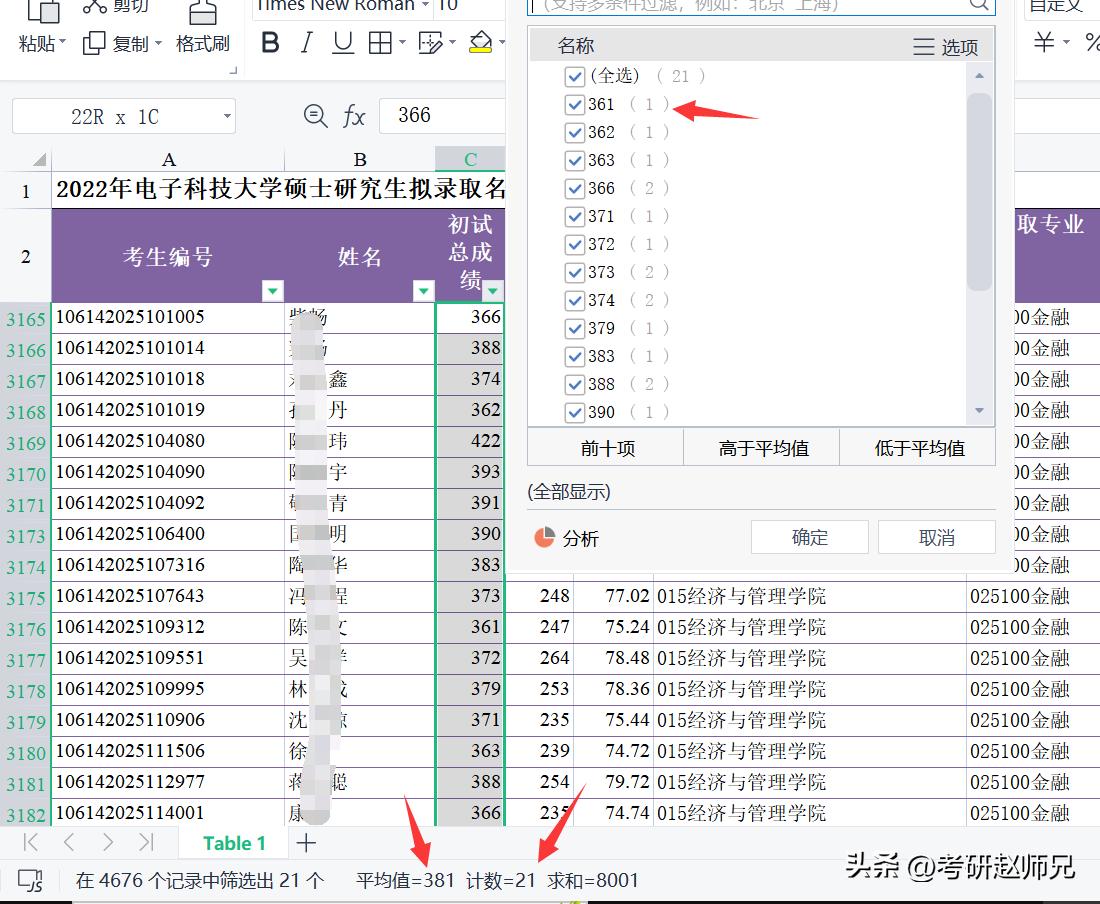Click the 格式刷 (Format Painter) icon
The image size is (1100, 904).
pyautogui.click(x=203, y=18)
